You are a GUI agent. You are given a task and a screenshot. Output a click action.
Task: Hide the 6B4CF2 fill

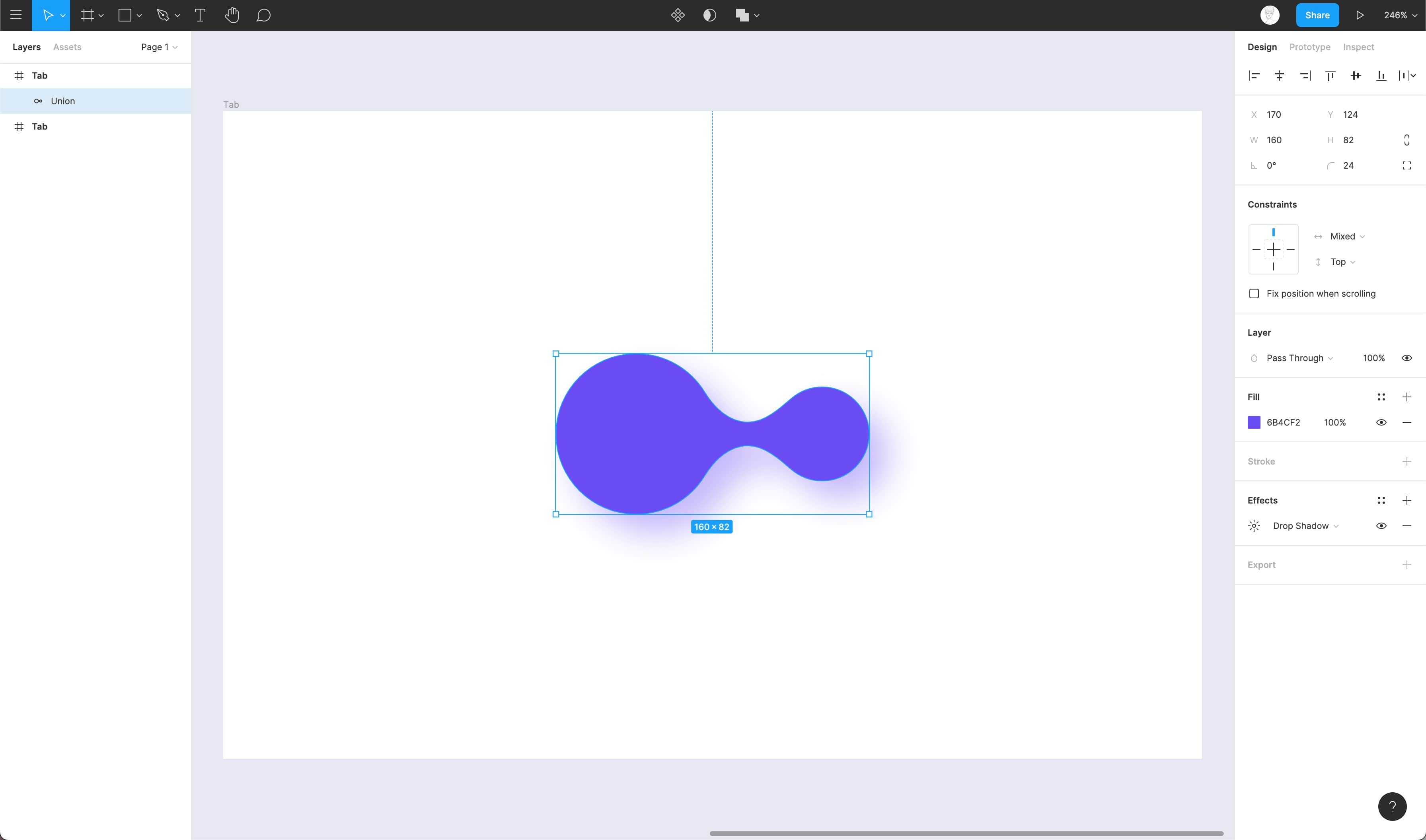pos(1381,422)
